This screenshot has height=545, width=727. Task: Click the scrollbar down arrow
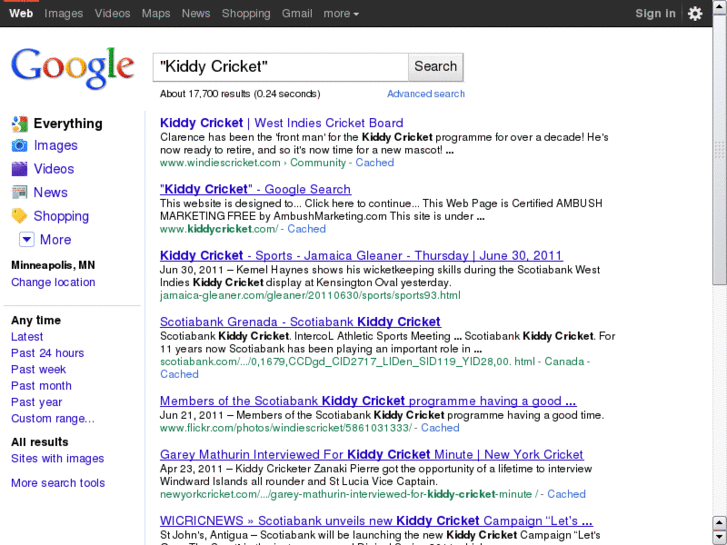click(719, 537)
